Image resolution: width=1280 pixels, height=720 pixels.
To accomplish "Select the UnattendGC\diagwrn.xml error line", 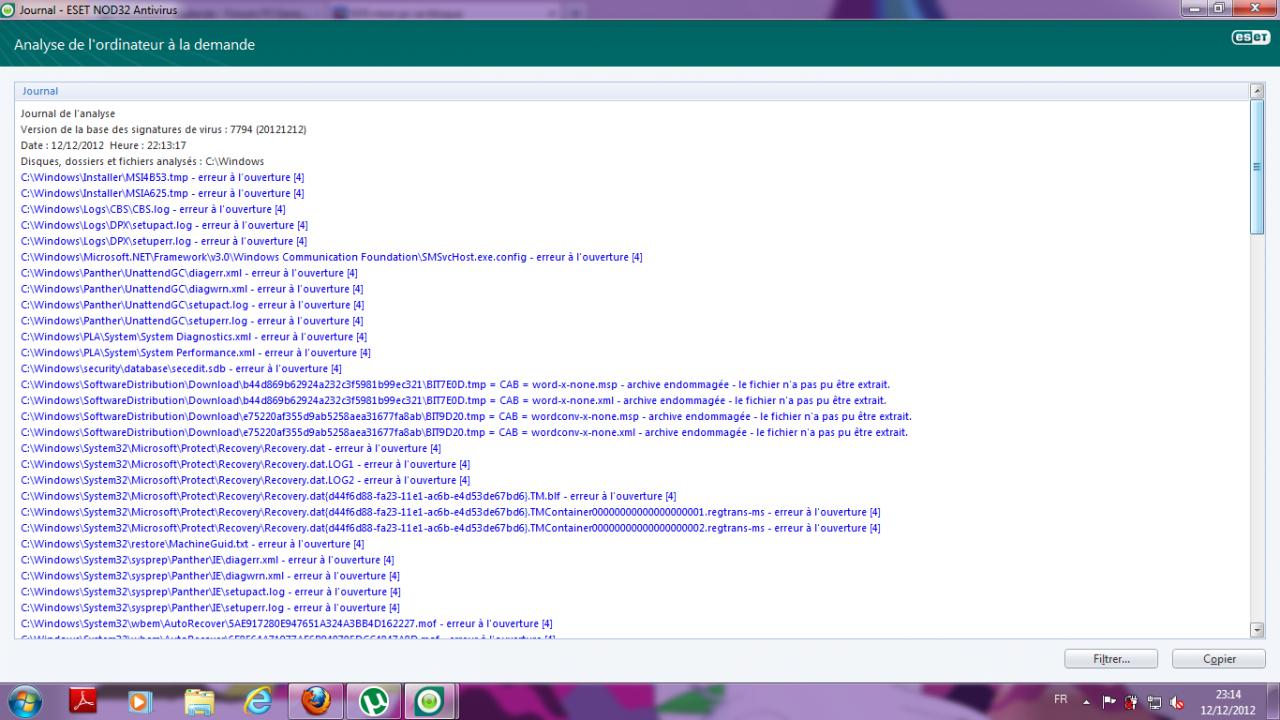I will (x=191, y=289).
